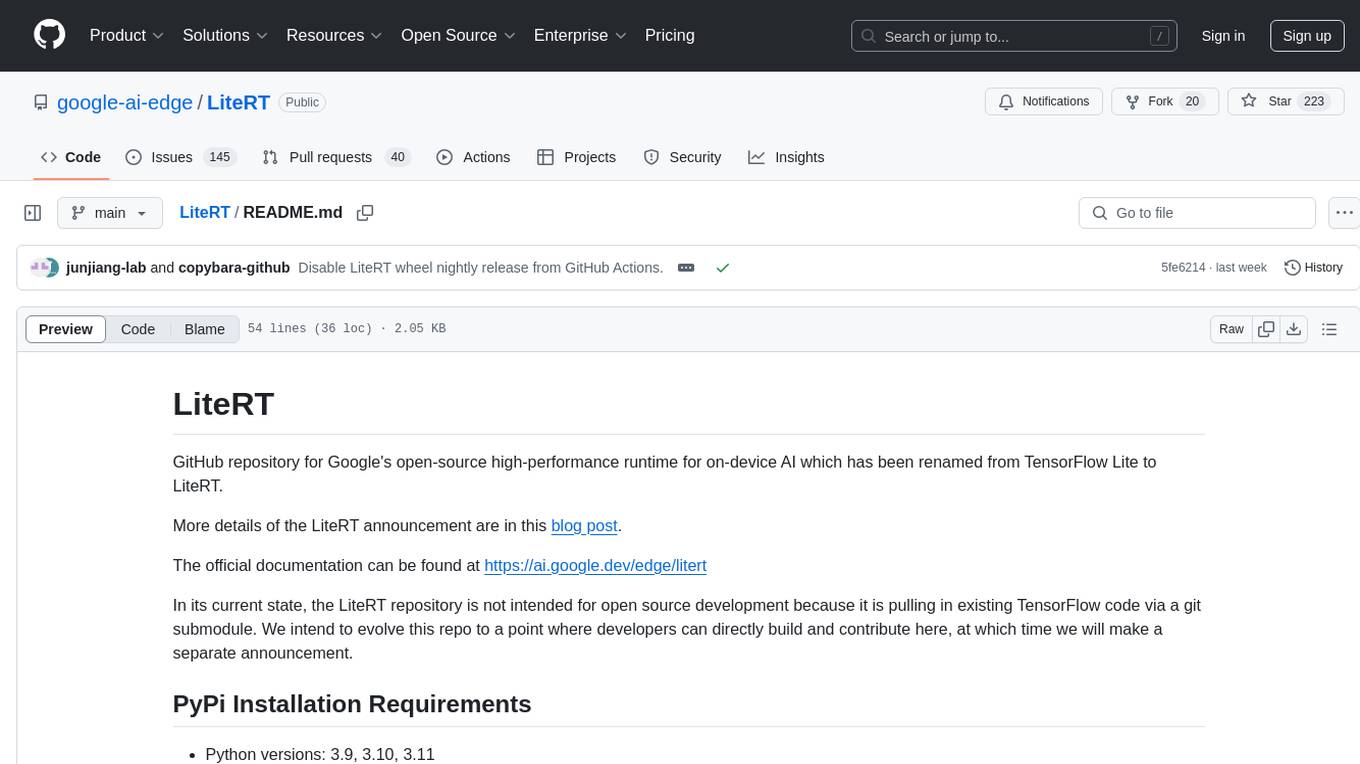Click the Issues count badge 145

point(219,157)
